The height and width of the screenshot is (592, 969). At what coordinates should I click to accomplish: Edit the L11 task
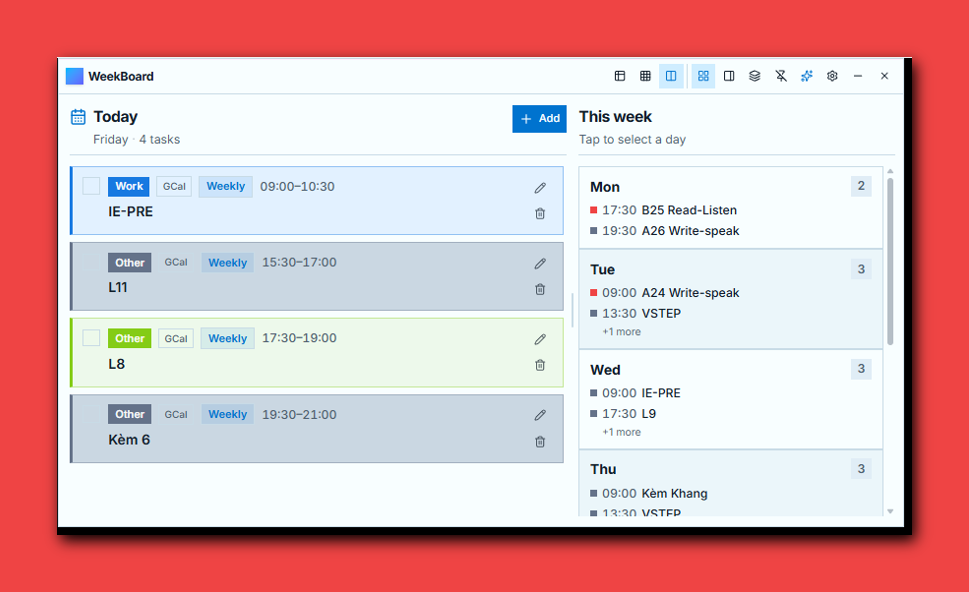[540, 264]
